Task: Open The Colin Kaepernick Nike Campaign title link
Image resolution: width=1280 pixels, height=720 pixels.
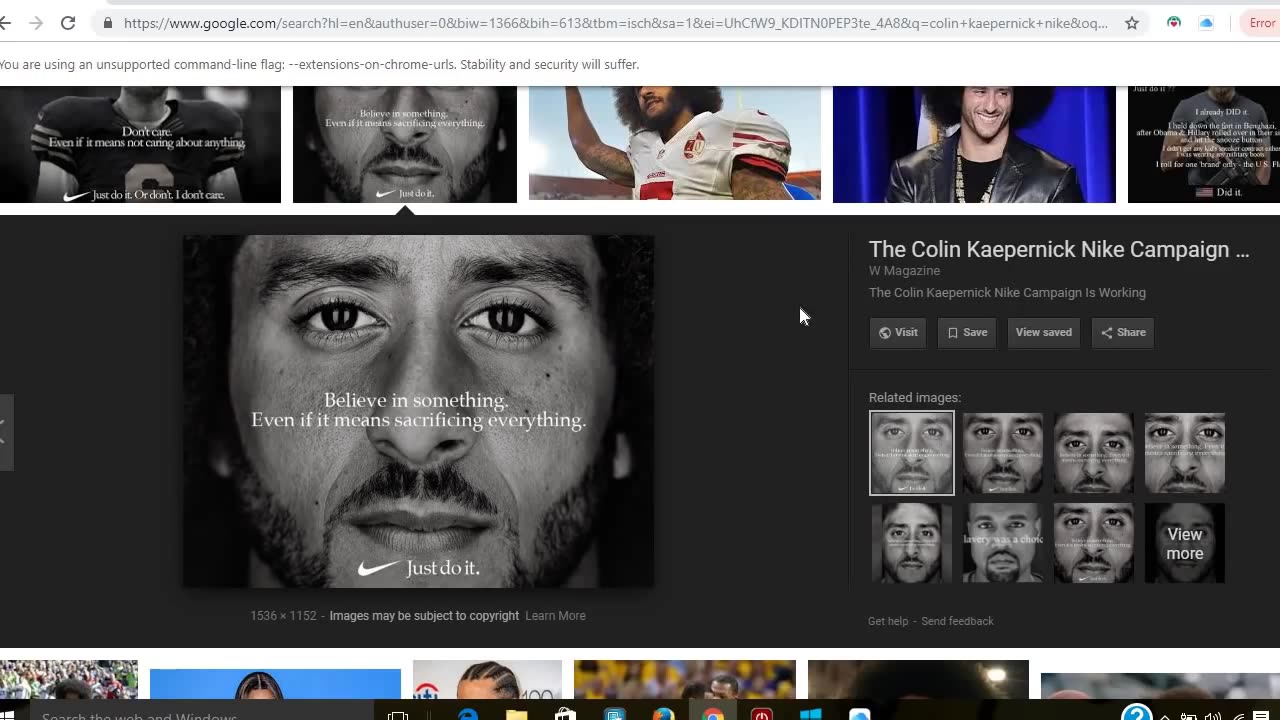Action: 1059,250
